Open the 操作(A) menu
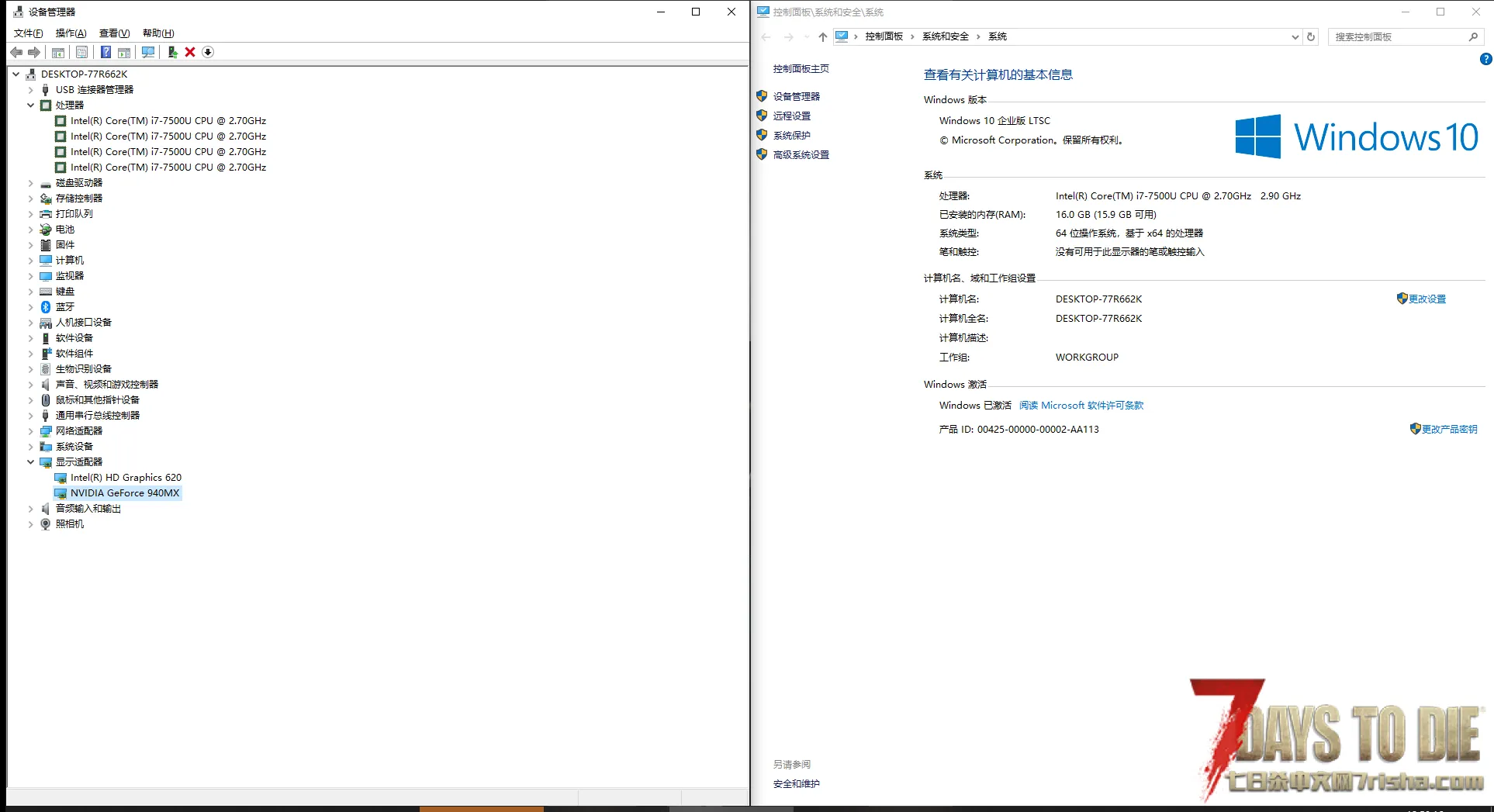This screenshot has height=812, width=1494. (x=71, y=33)
